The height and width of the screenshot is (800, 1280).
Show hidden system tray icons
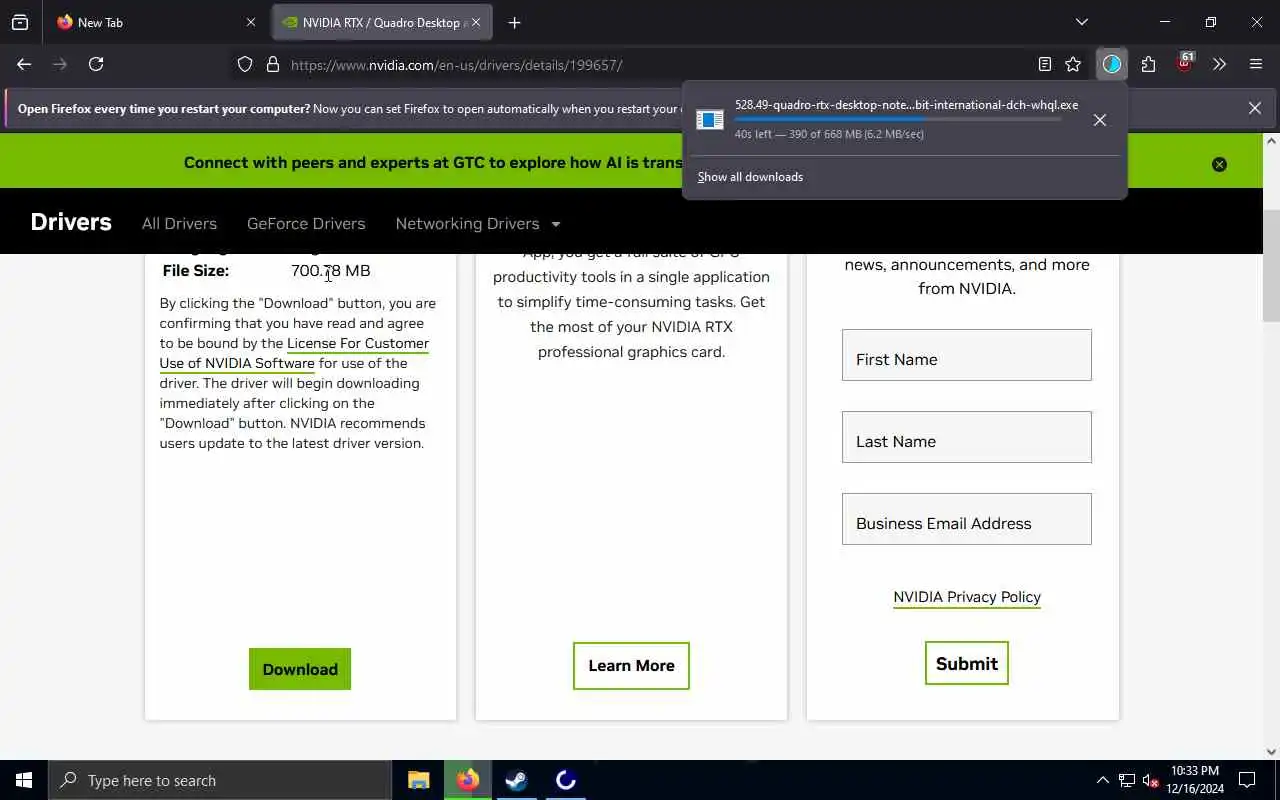click(1103, 780)
